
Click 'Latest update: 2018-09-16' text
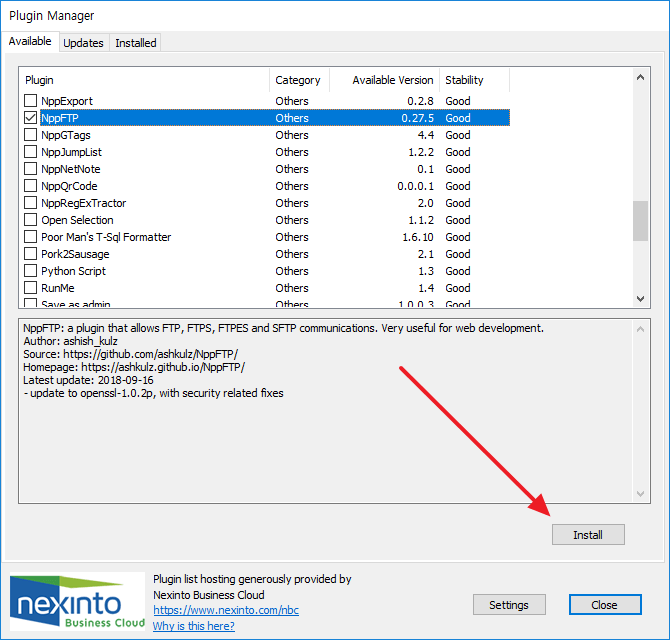pos(88,380)
